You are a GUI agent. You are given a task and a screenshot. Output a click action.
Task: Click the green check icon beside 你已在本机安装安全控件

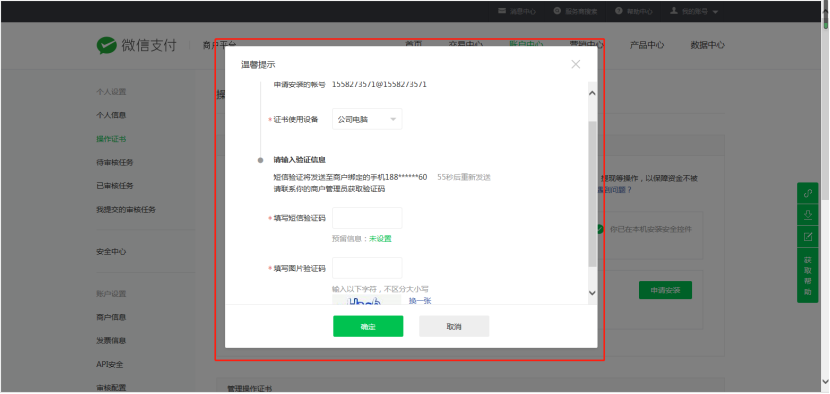tap(600, 229)
